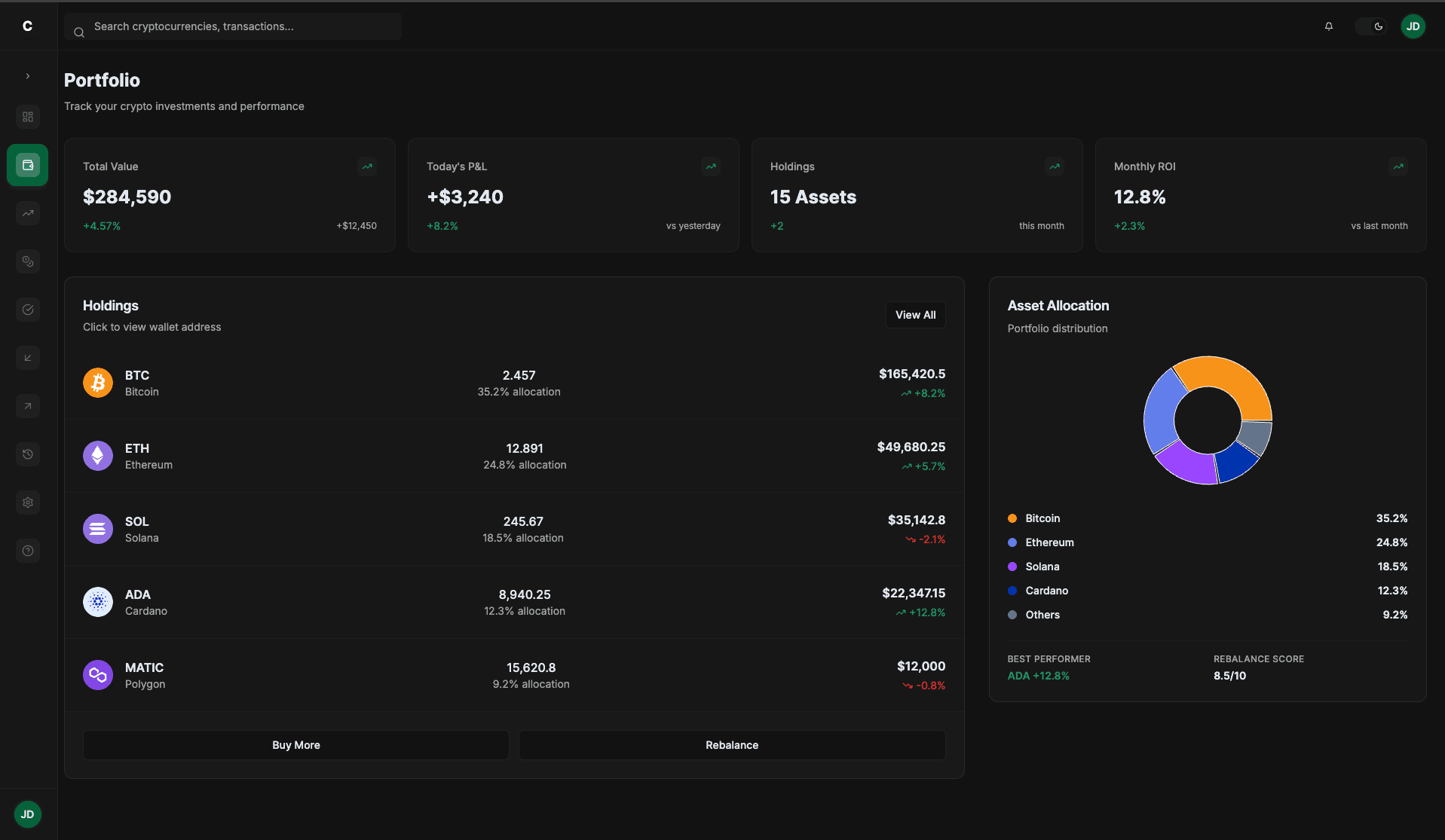
Task: Toggle dark mode switch in the header
Action: pos(1372,26)
